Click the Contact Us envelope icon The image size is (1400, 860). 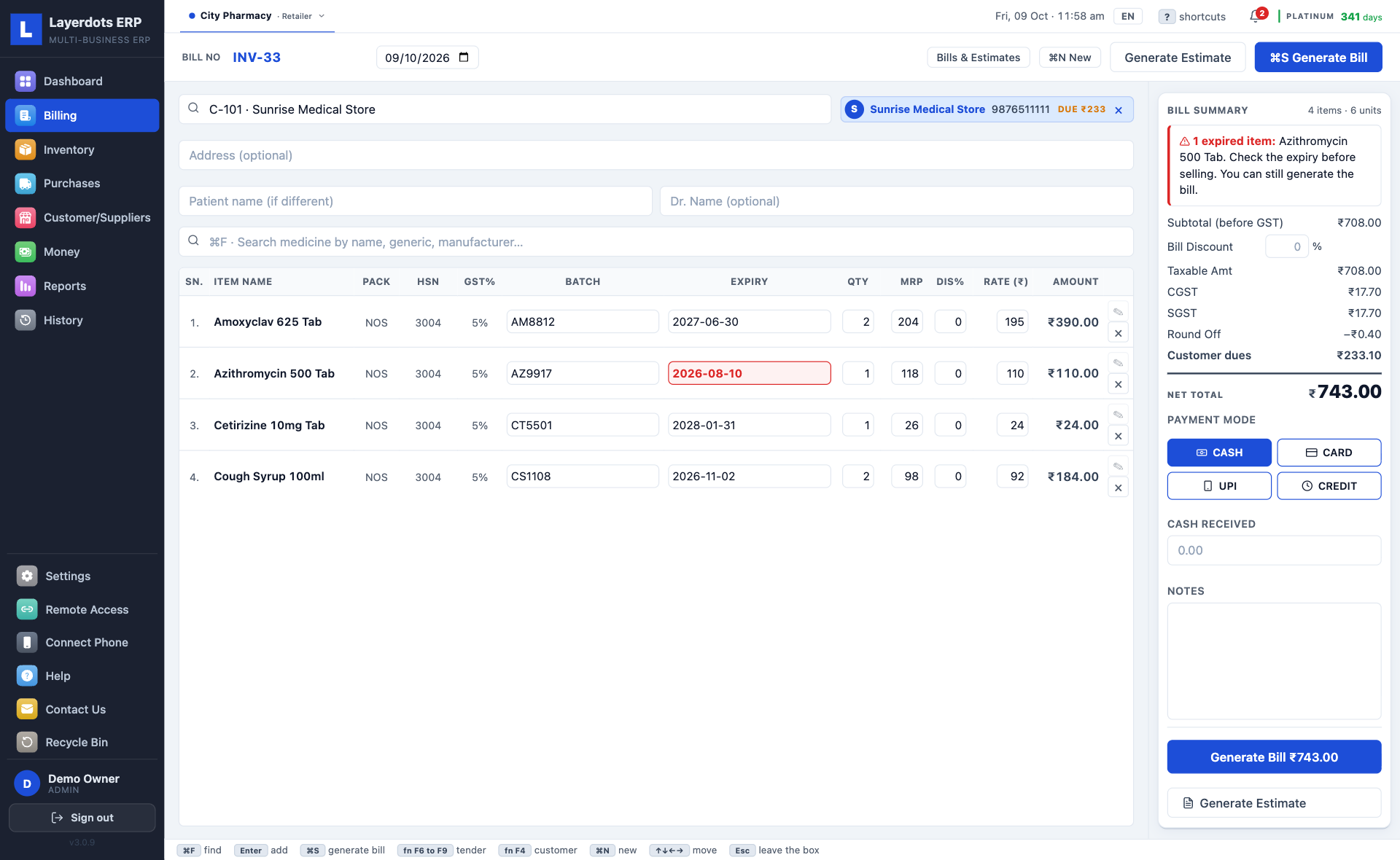(x=27, y=709)
